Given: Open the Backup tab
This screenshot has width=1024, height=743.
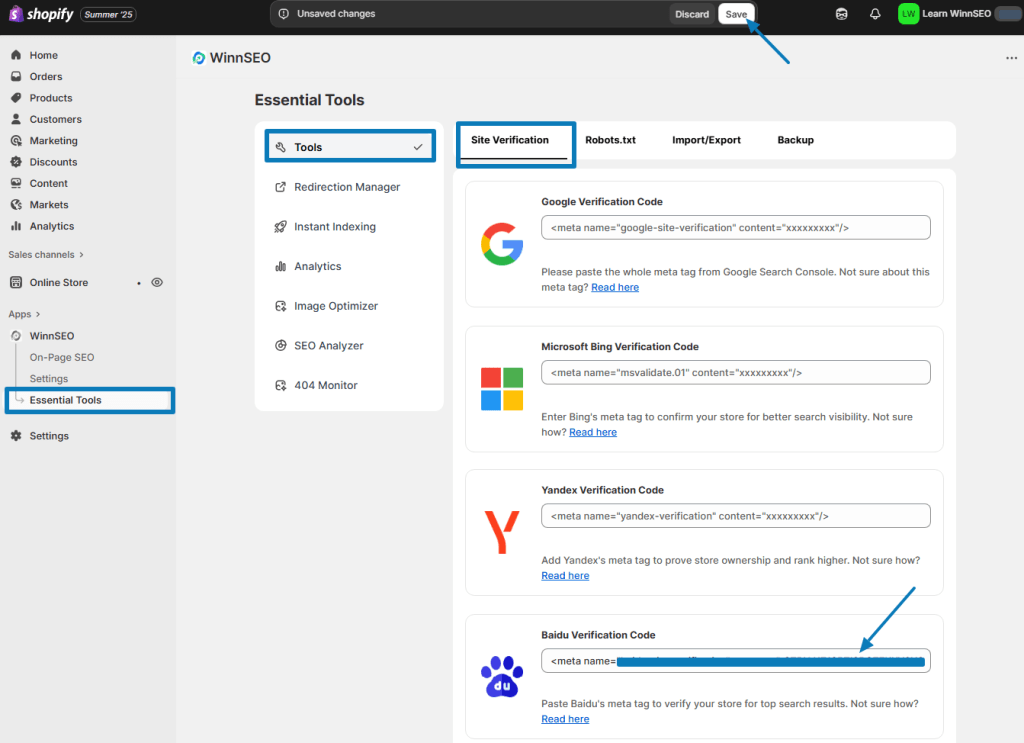Looking at the screenshot, I should coord(795,140).
